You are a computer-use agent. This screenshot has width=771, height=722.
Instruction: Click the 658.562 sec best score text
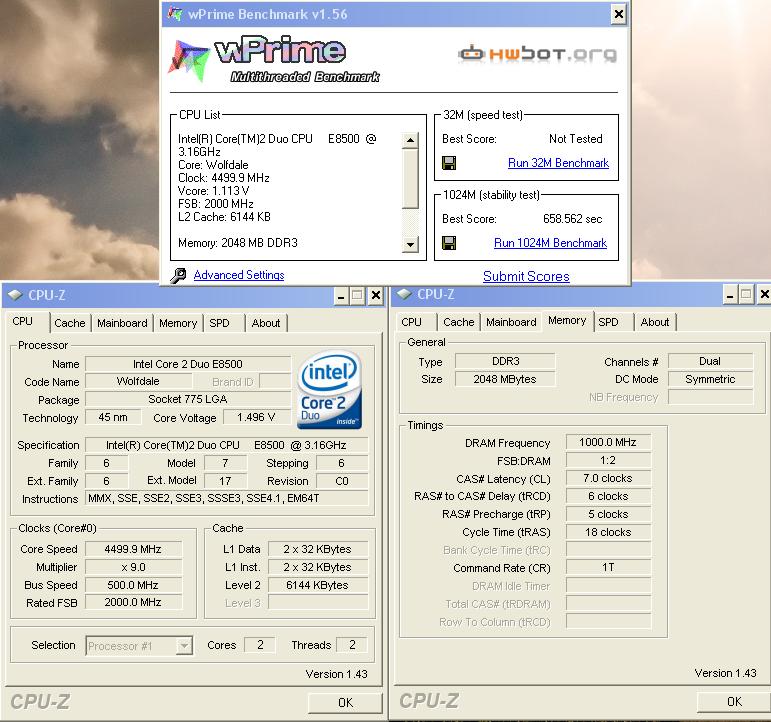(572, 219)
